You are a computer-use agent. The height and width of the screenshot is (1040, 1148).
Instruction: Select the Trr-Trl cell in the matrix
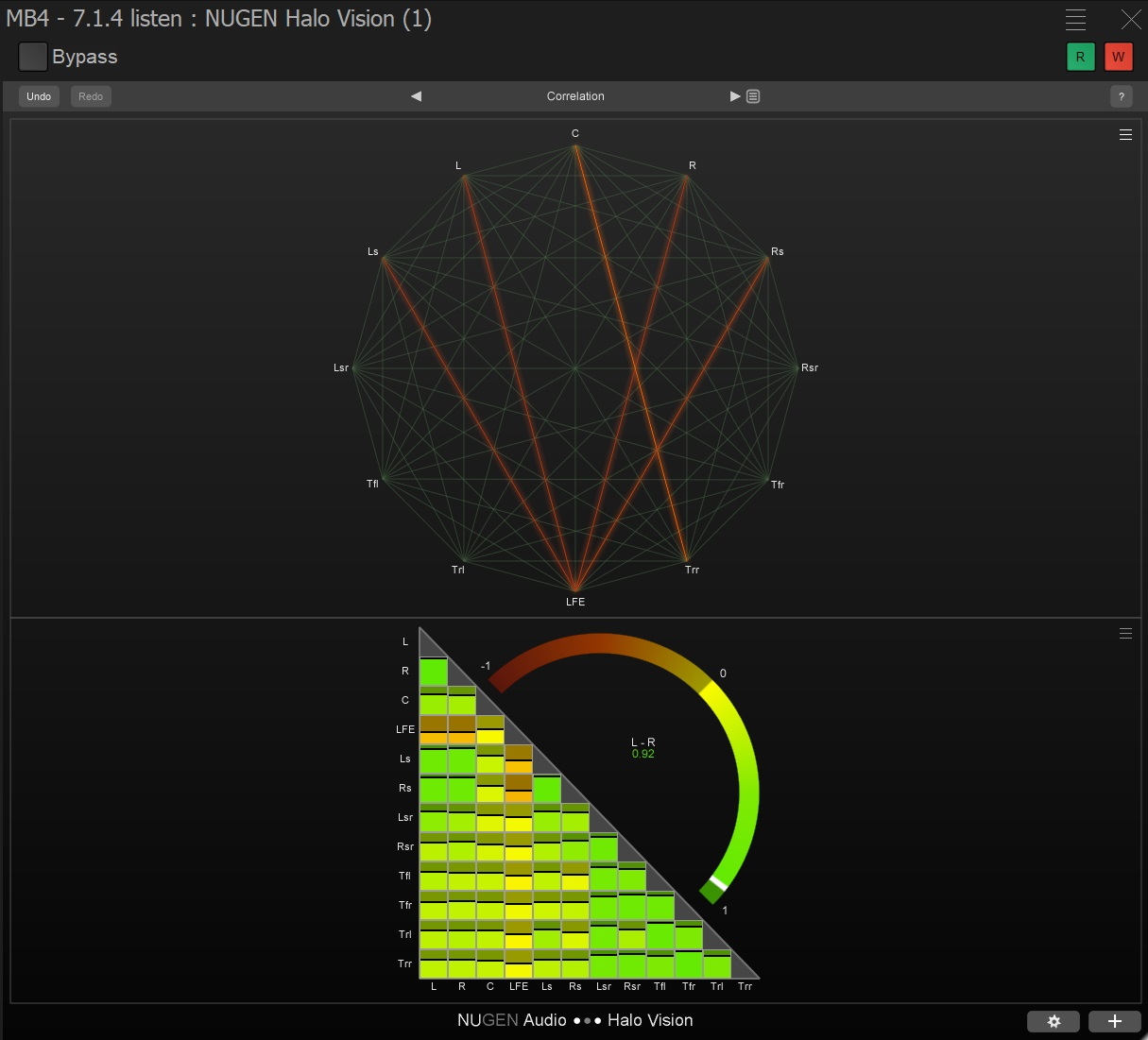717,964
